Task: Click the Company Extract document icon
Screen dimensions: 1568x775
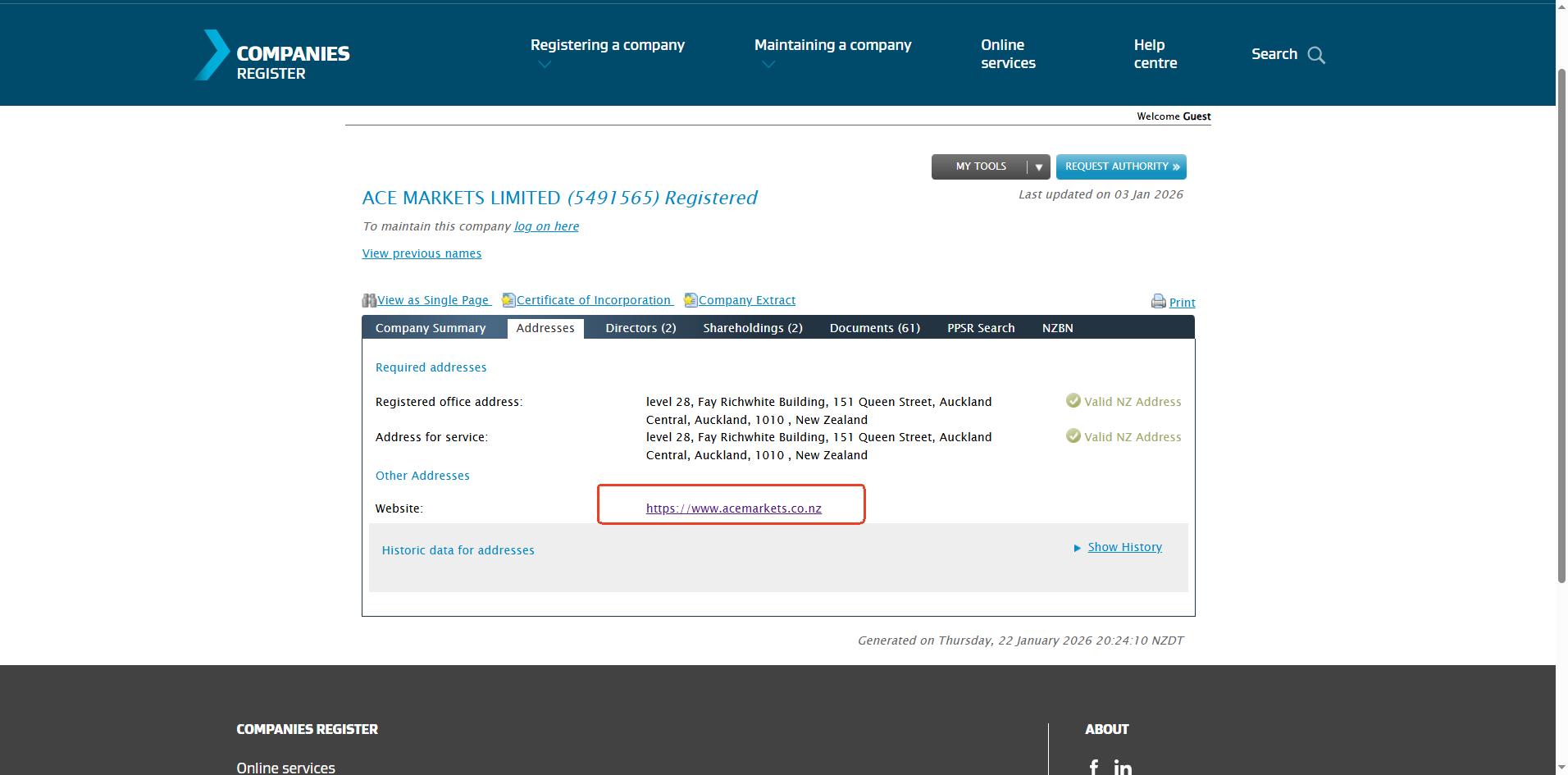Action: (x=691, y=301)
